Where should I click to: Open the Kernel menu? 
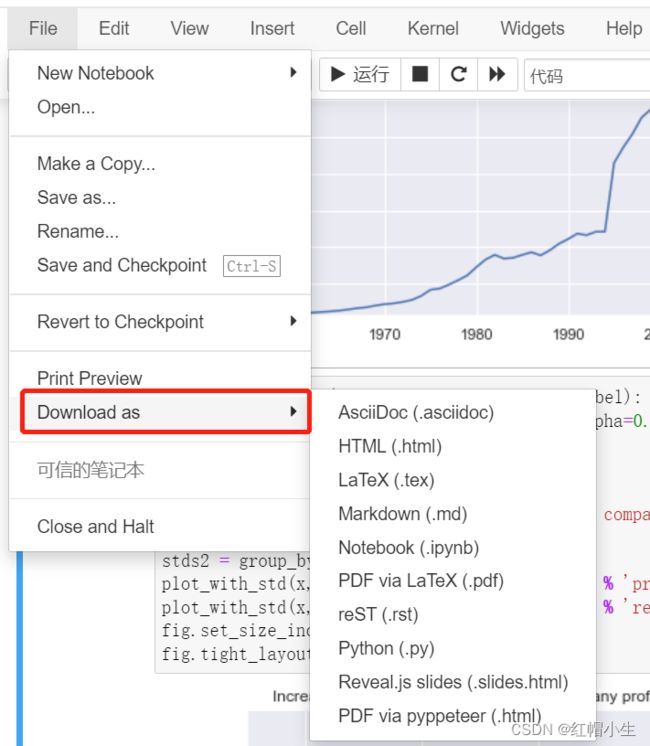[433, 28]
